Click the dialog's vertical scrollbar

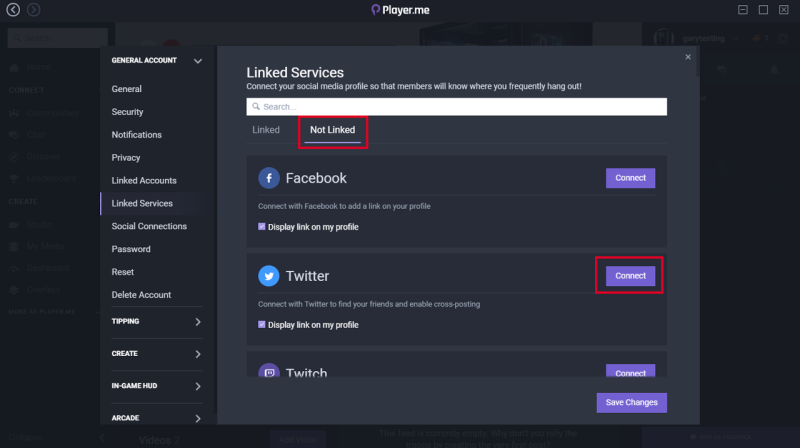click(x=697, y=62)
